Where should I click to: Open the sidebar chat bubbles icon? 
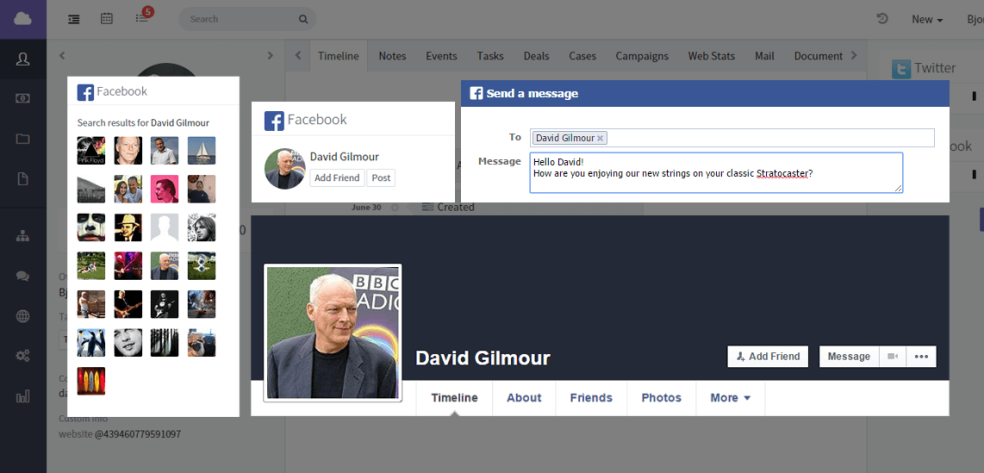point(22,276)
